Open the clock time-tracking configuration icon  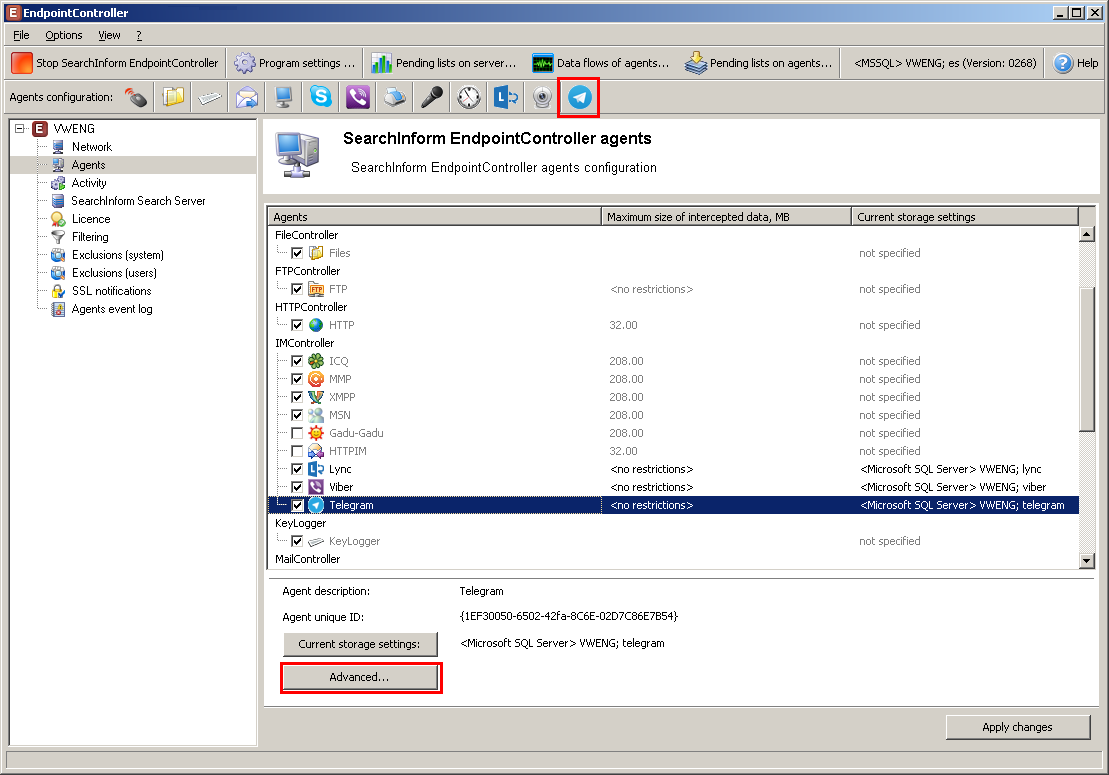pos(468,97)
